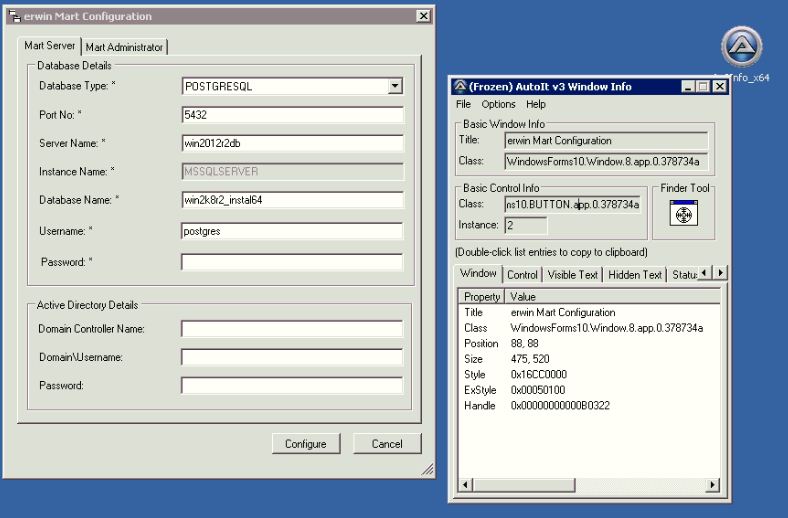This screenshot has height=518, width=788.
Task: Click the list horizontal scrollbar left arrow
Action: pyautogui.click(x=465, y=485)
